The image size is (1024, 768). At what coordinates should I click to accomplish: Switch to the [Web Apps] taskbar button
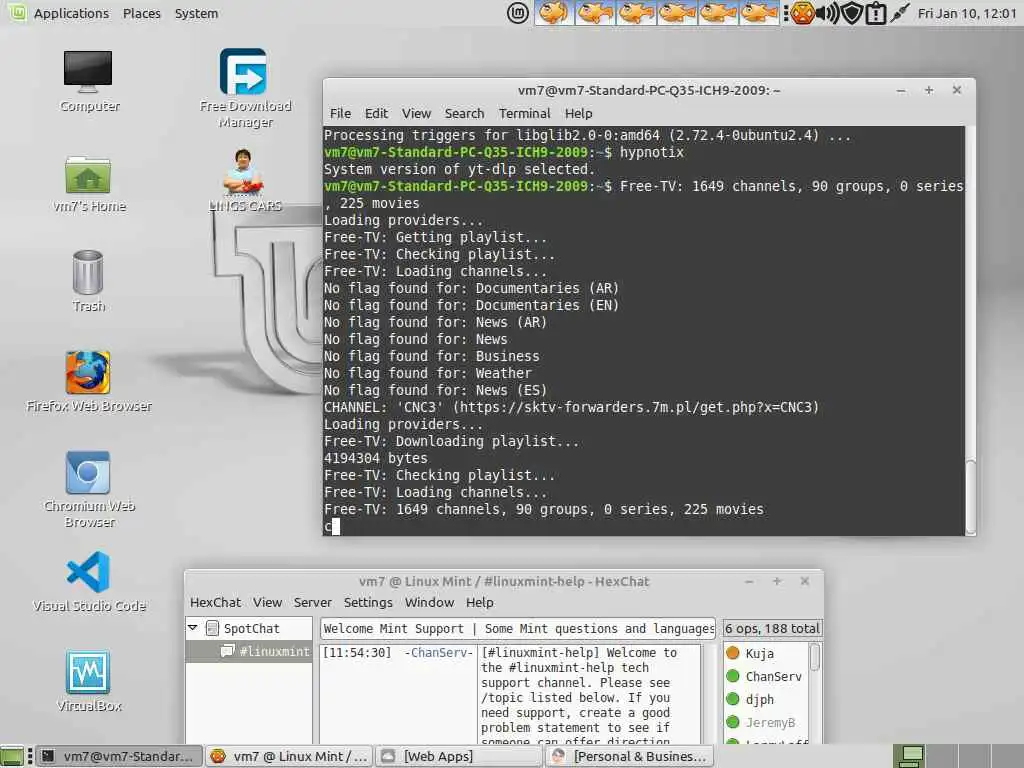coord(460,756)
